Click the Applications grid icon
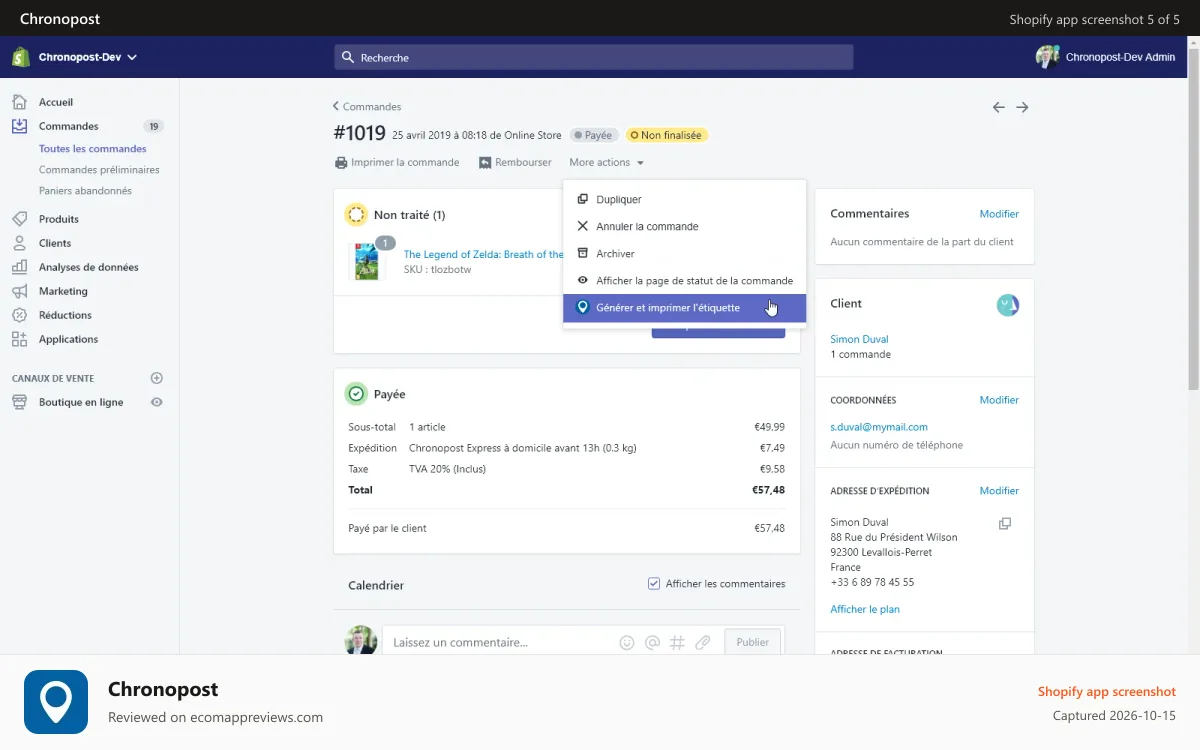 coord(19,339)
